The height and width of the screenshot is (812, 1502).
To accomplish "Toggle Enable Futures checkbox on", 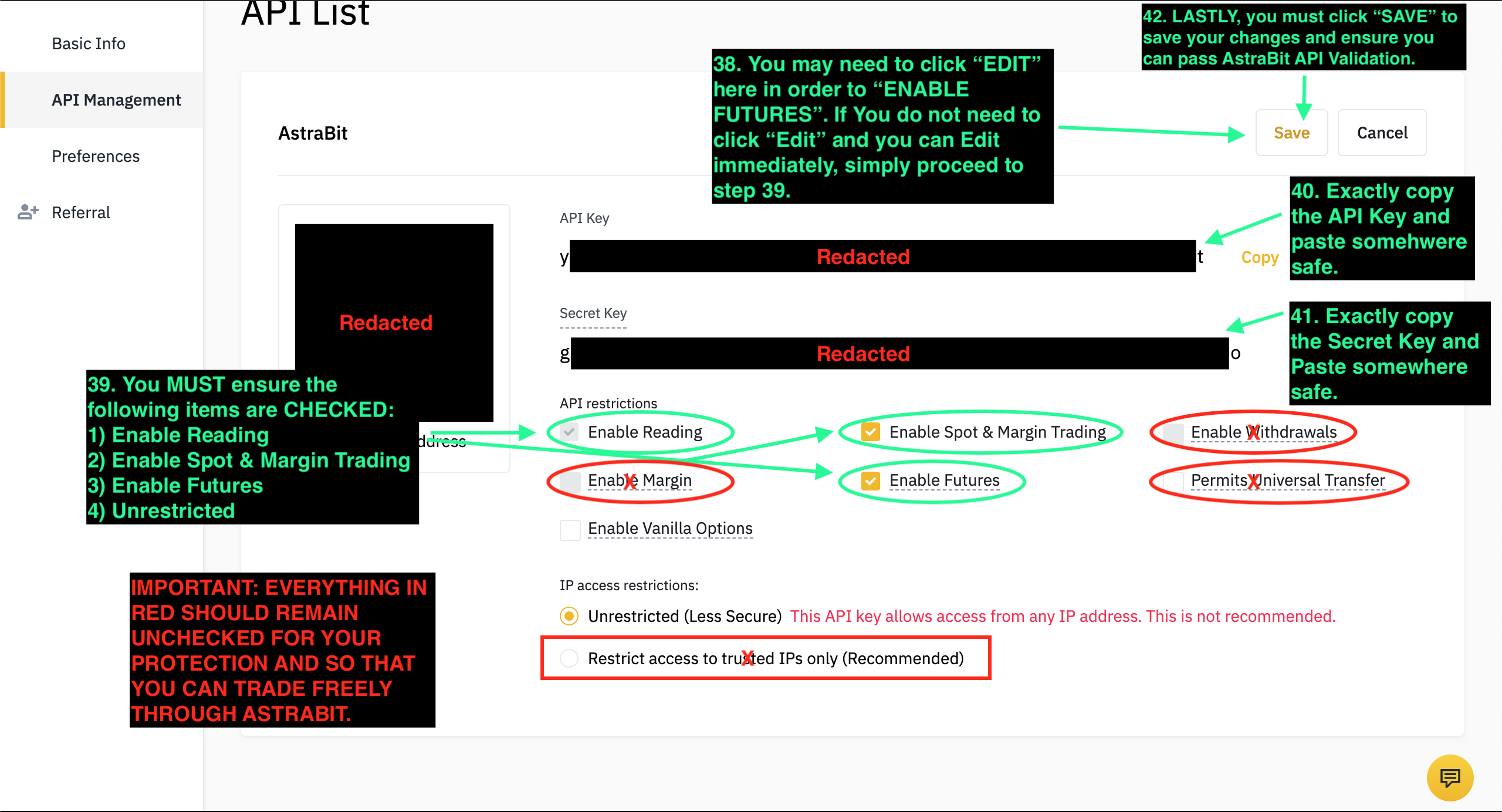I will (870, 479).
